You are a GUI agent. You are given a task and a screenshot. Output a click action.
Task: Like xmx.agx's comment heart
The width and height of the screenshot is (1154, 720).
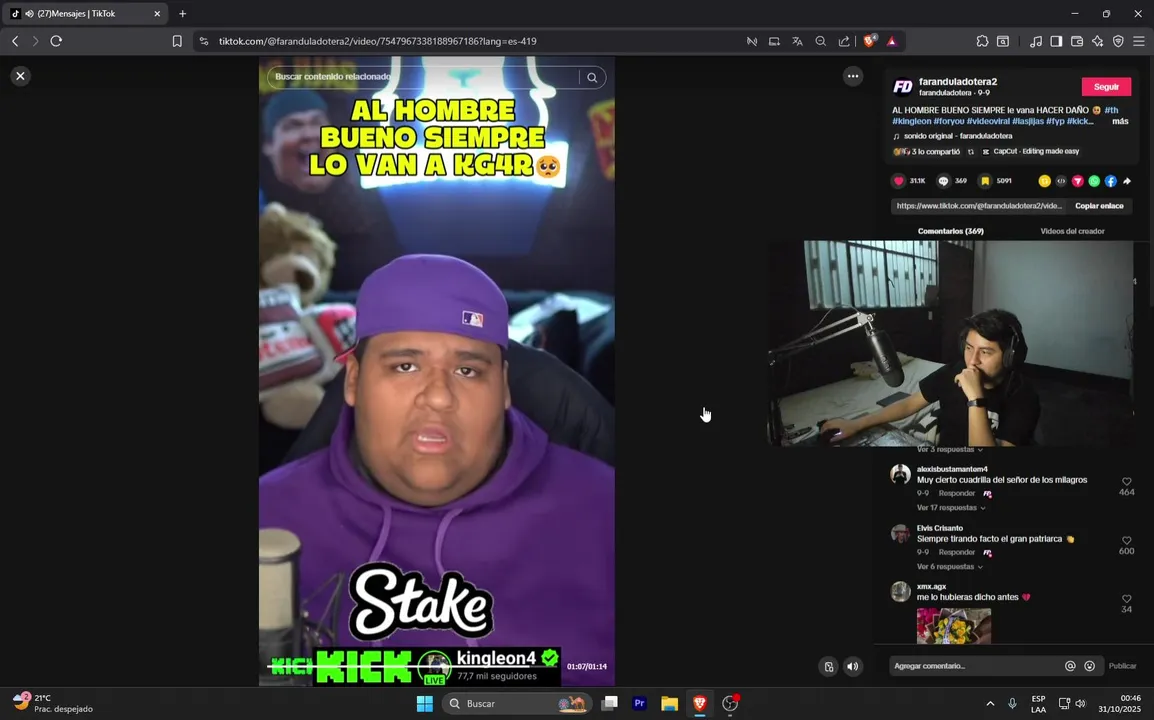pos(1127,599)
